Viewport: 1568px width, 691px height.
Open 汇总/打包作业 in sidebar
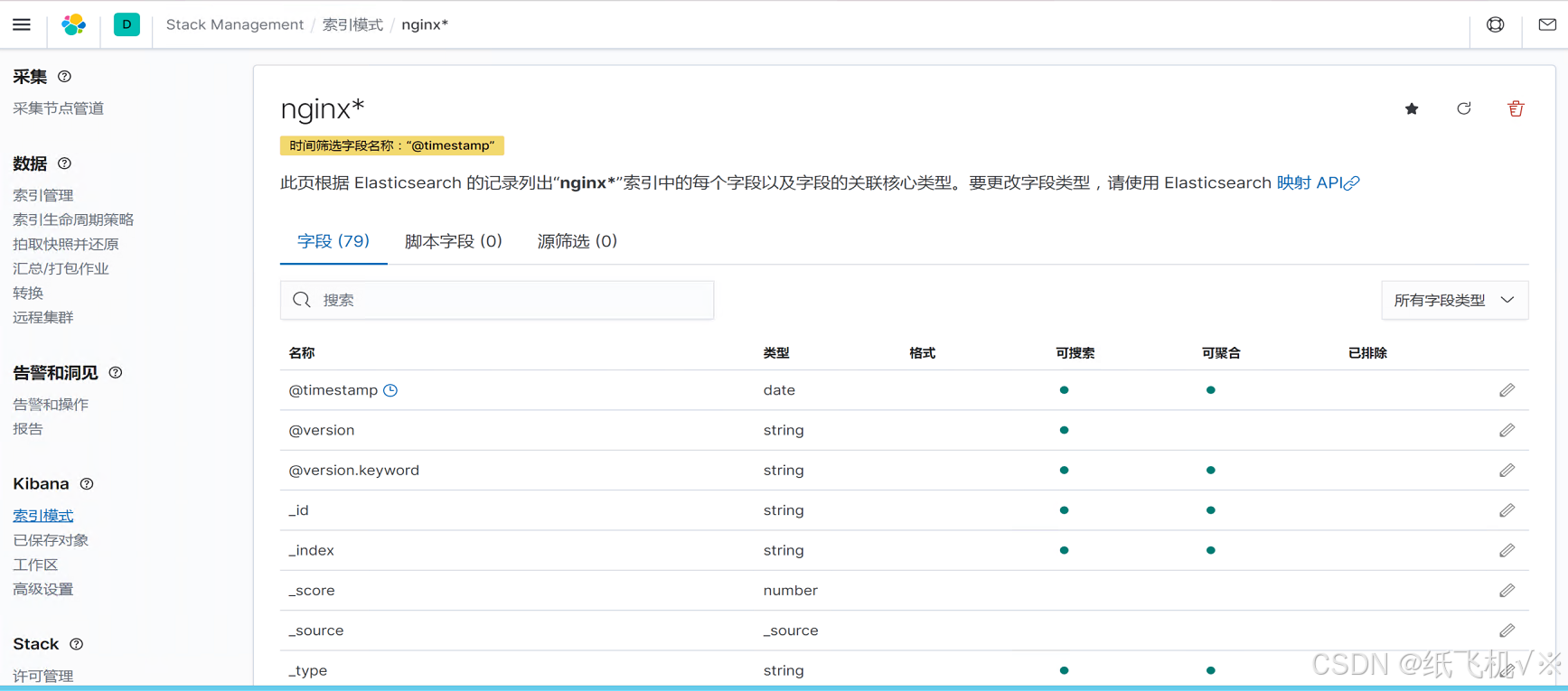[x=61, y=268]
